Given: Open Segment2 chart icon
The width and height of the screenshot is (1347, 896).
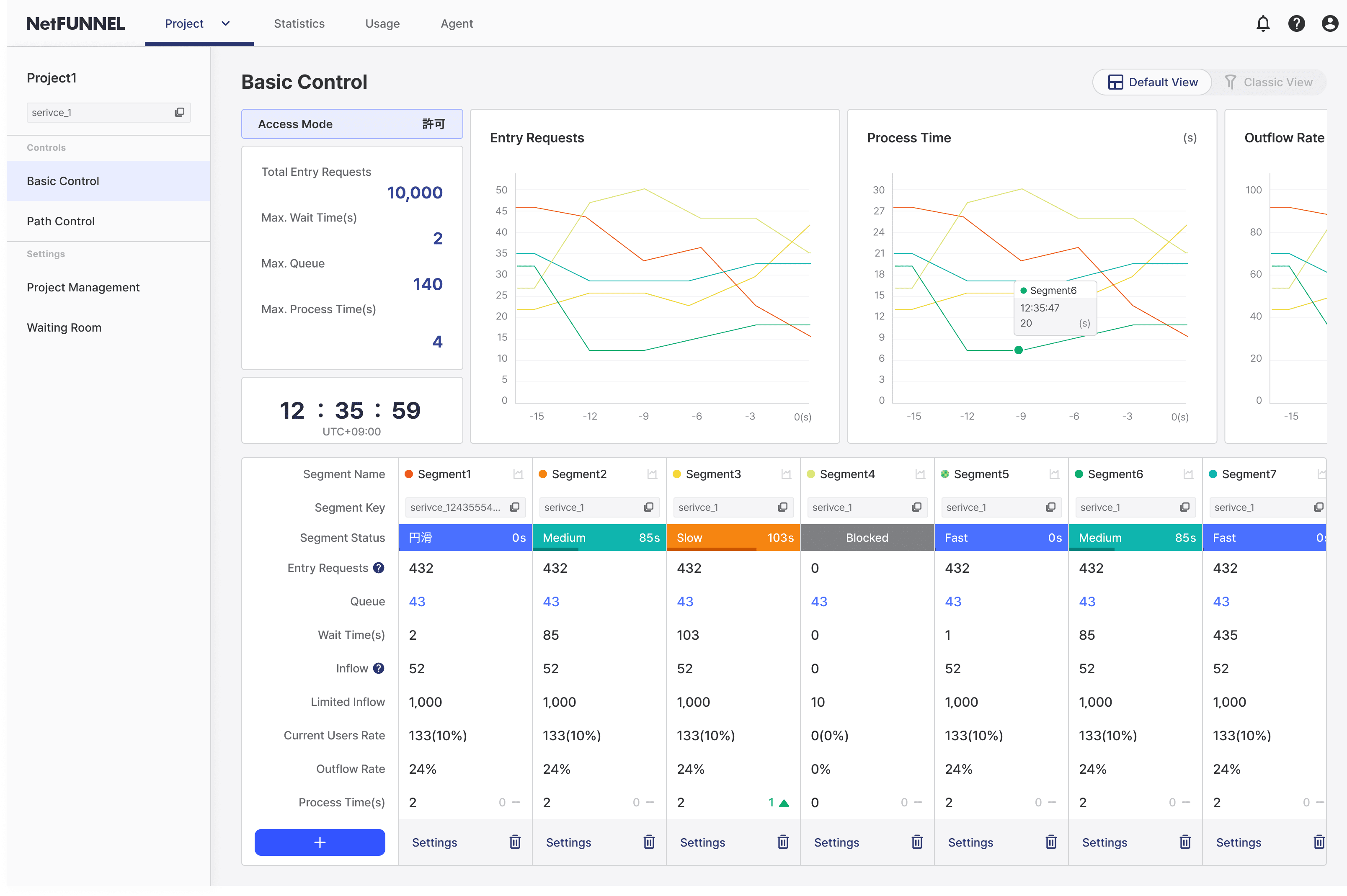Looking at the screenshot, I should [652, 474].
